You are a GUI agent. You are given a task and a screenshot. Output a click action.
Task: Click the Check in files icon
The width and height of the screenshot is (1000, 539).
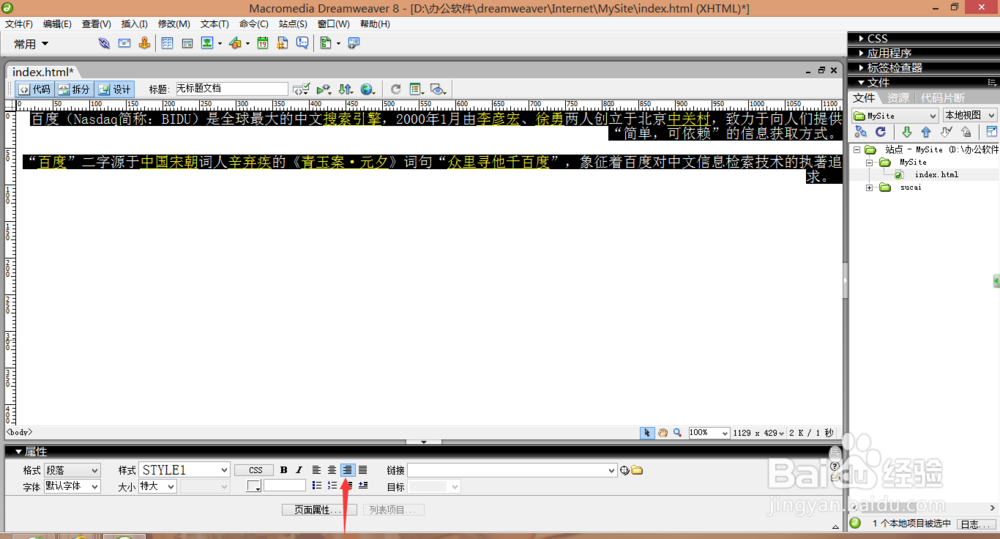[967, 132]
